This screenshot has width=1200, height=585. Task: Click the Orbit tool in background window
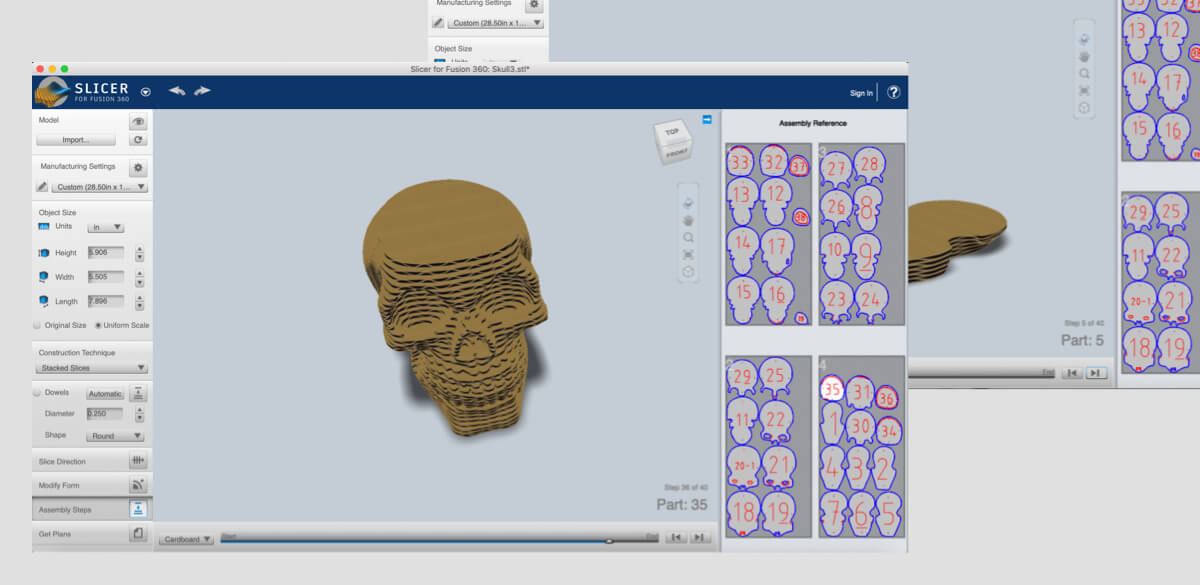[x=1084, y=39]
